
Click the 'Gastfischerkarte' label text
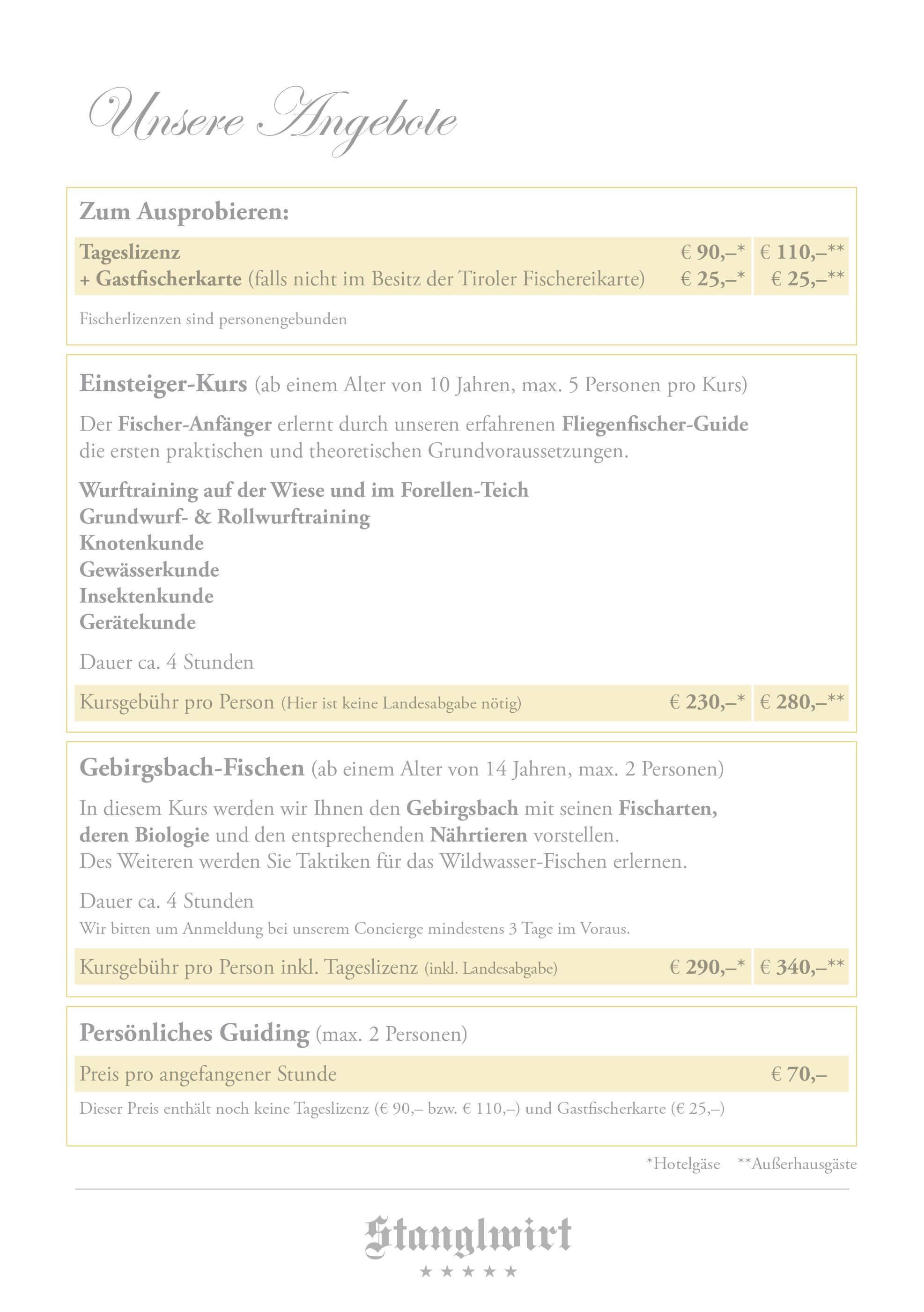tap(169, 279)
